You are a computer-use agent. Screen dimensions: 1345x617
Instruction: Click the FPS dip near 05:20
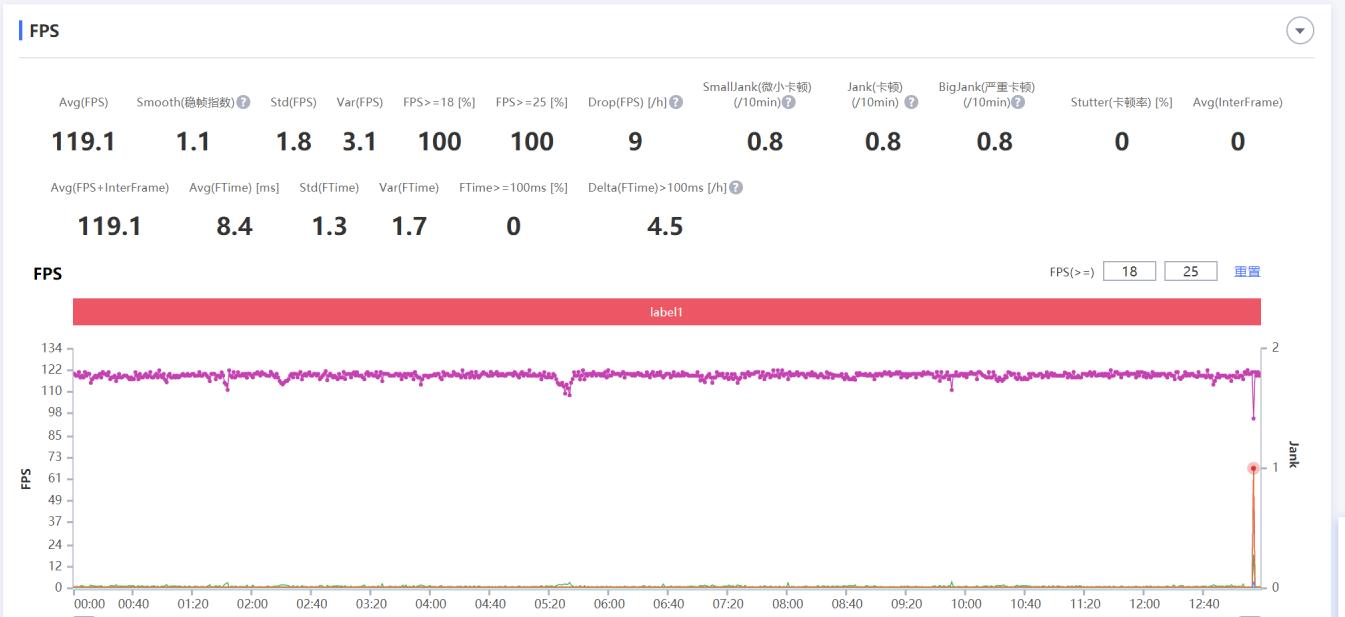click(x=568, y=392)
